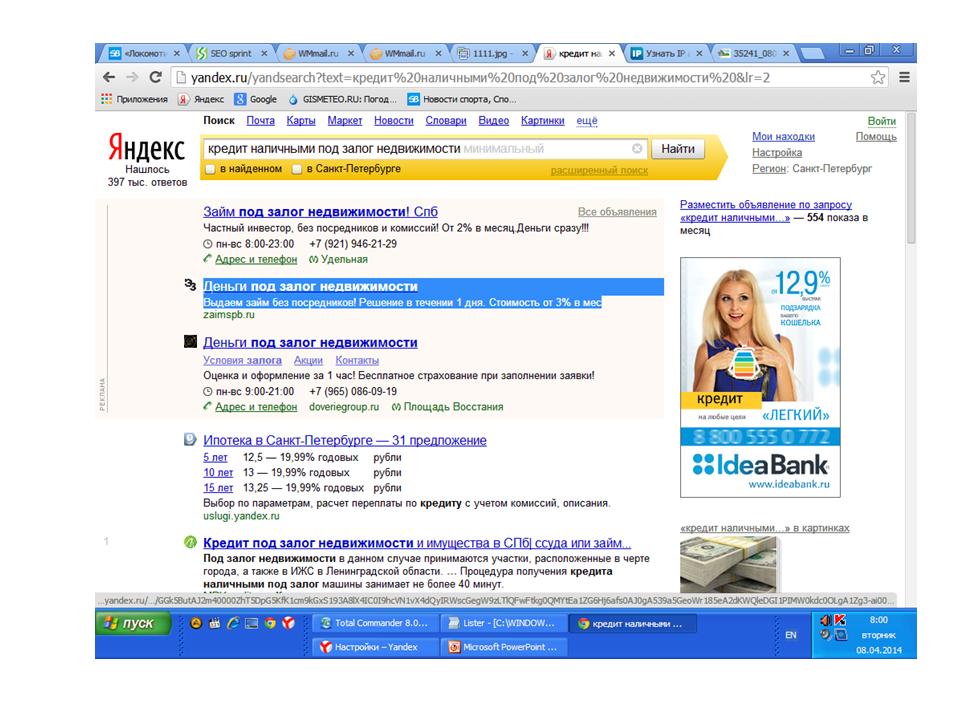Reload the page with refresh icon

(156, 77)
